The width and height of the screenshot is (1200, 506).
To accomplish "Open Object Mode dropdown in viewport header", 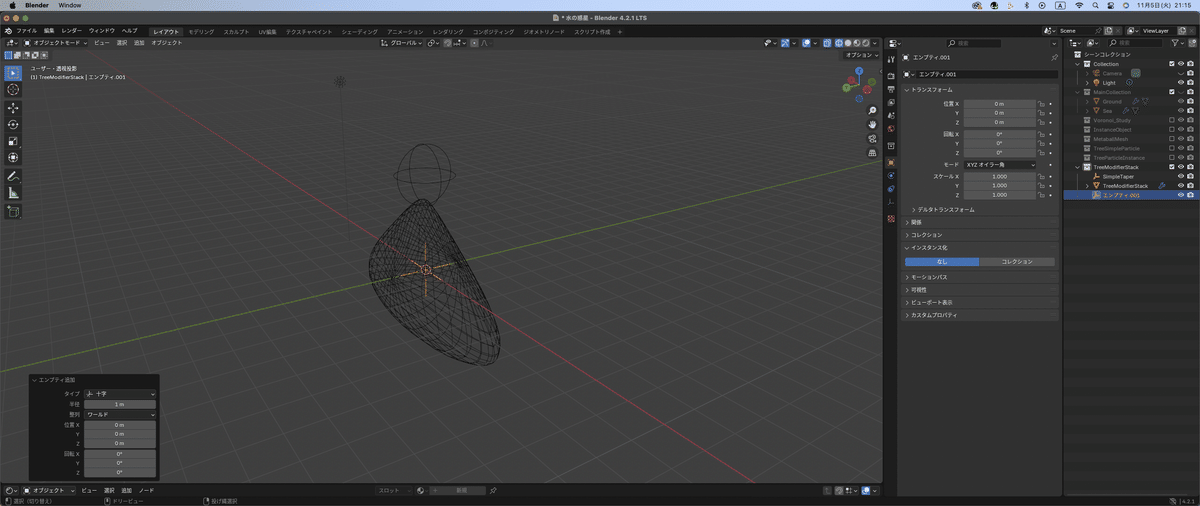I will pos(56,43).
